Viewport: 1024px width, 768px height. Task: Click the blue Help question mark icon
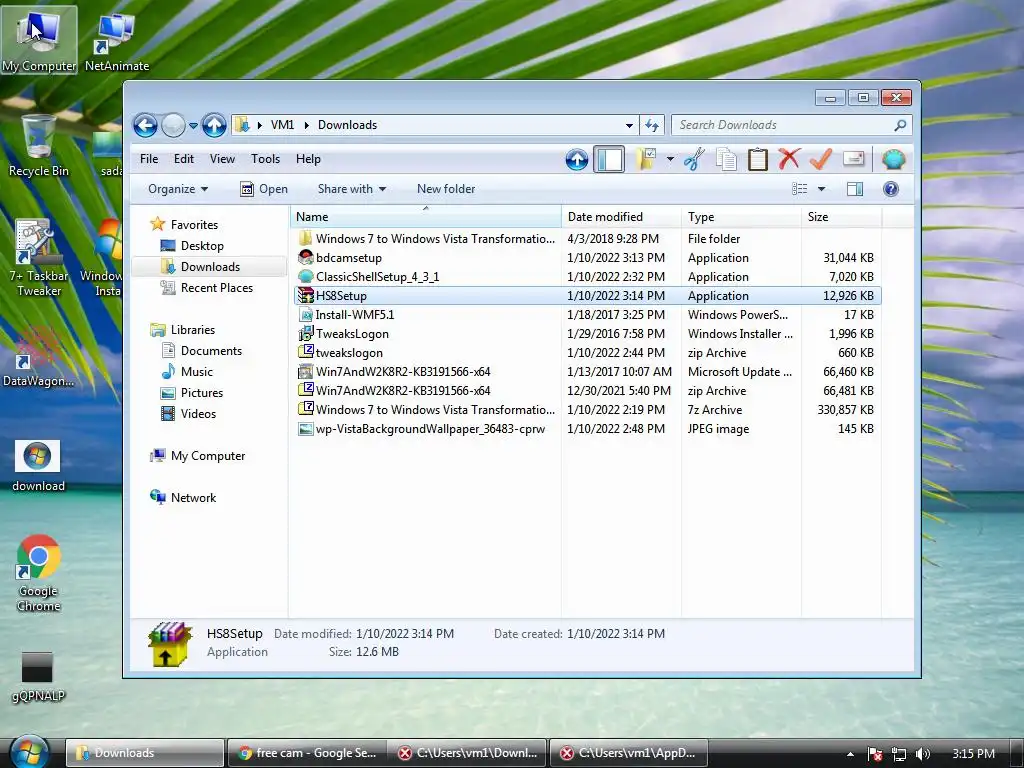click(891, 189)
